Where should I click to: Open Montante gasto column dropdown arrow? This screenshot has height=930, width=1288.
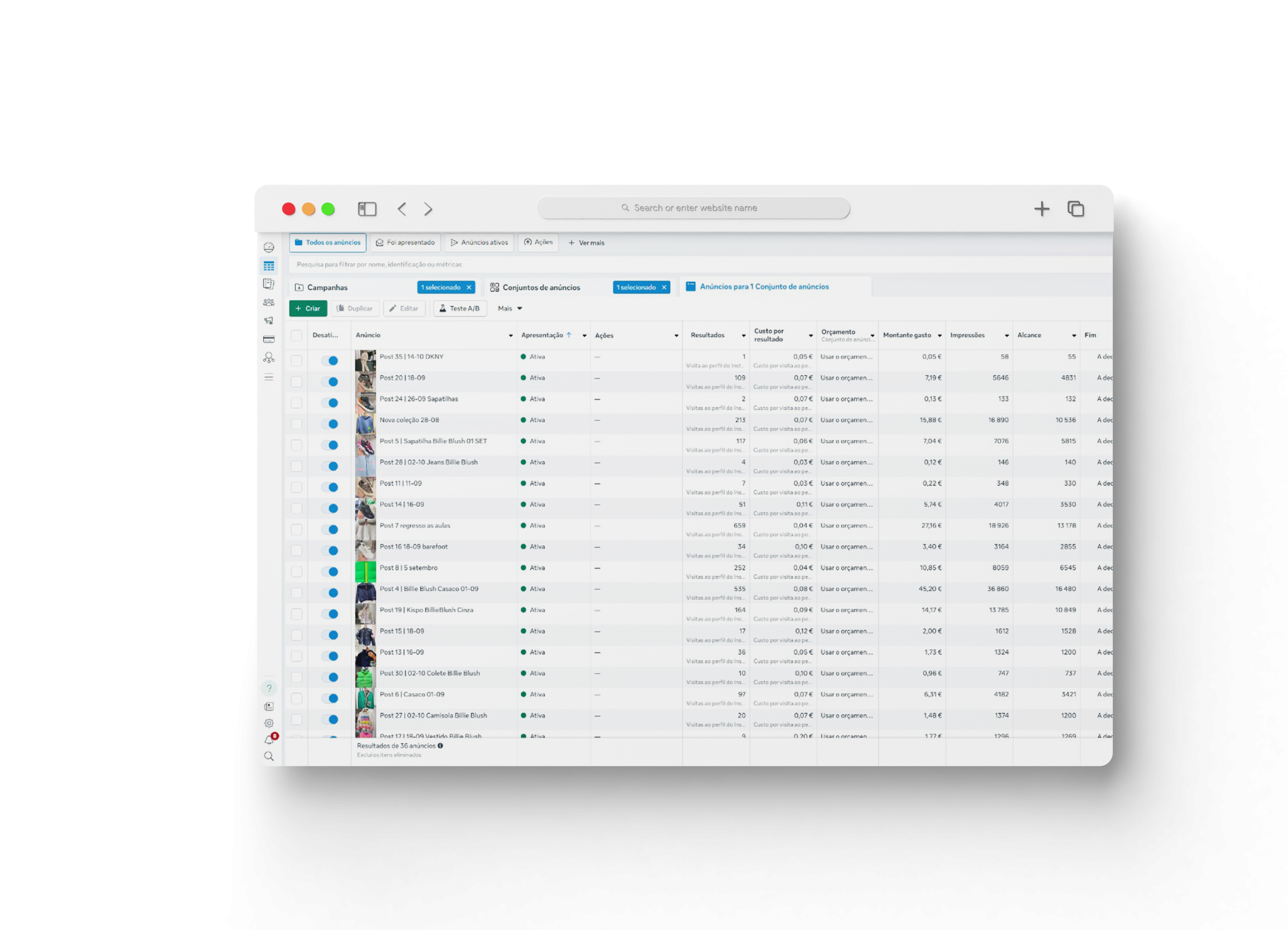939,335
